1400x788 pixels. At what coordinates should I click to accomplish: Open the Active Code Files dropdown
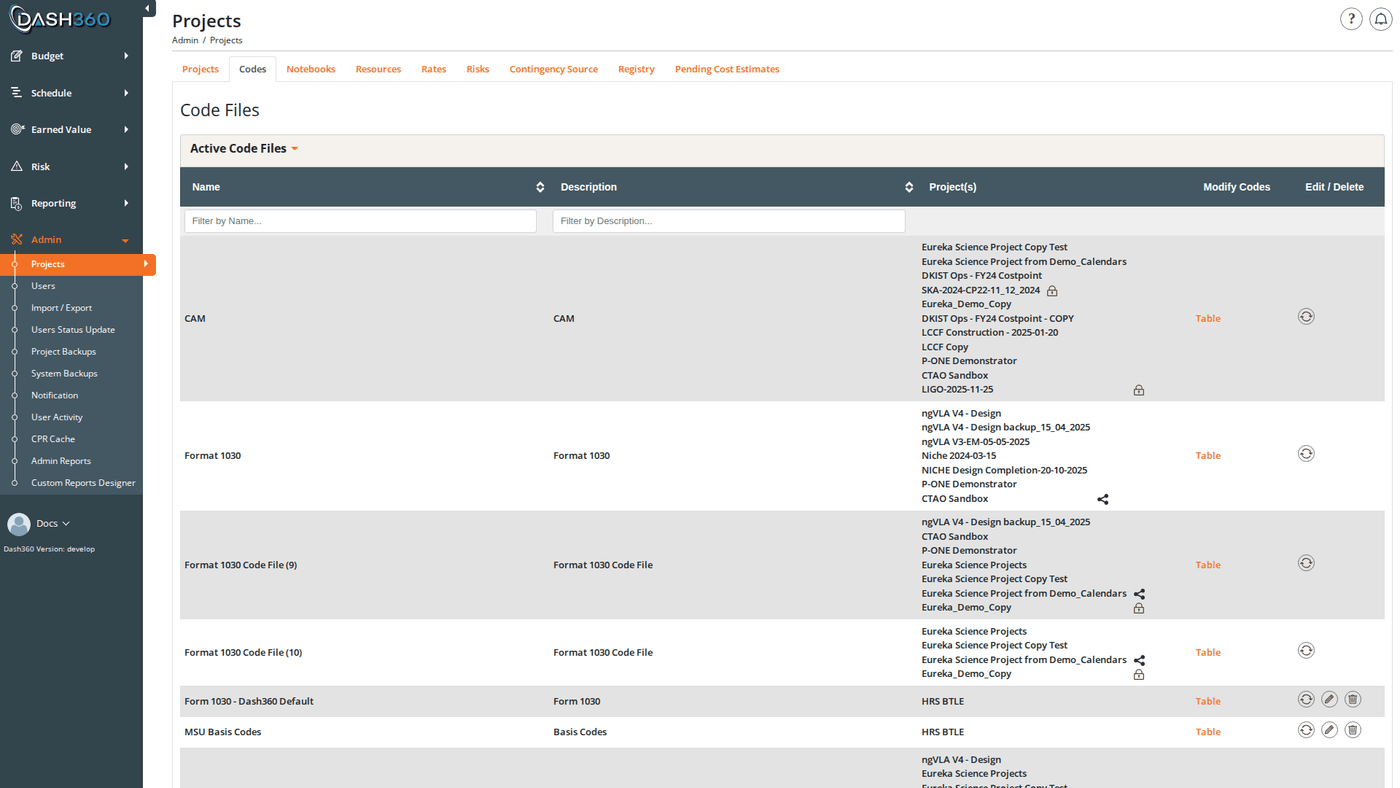pos(244,149)
